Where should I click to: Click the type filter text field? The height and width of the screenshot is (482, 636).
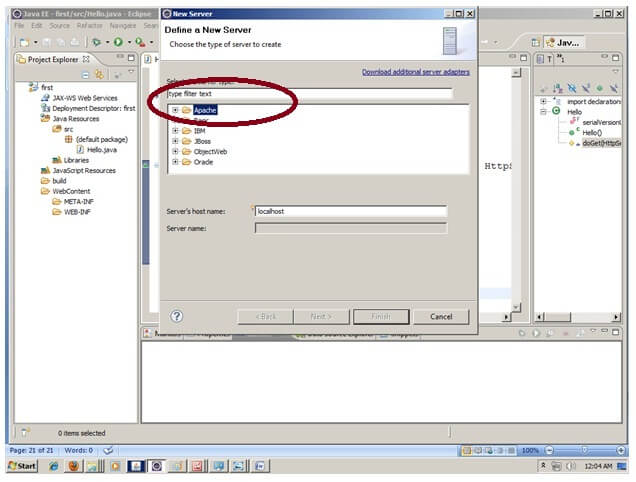310,94
